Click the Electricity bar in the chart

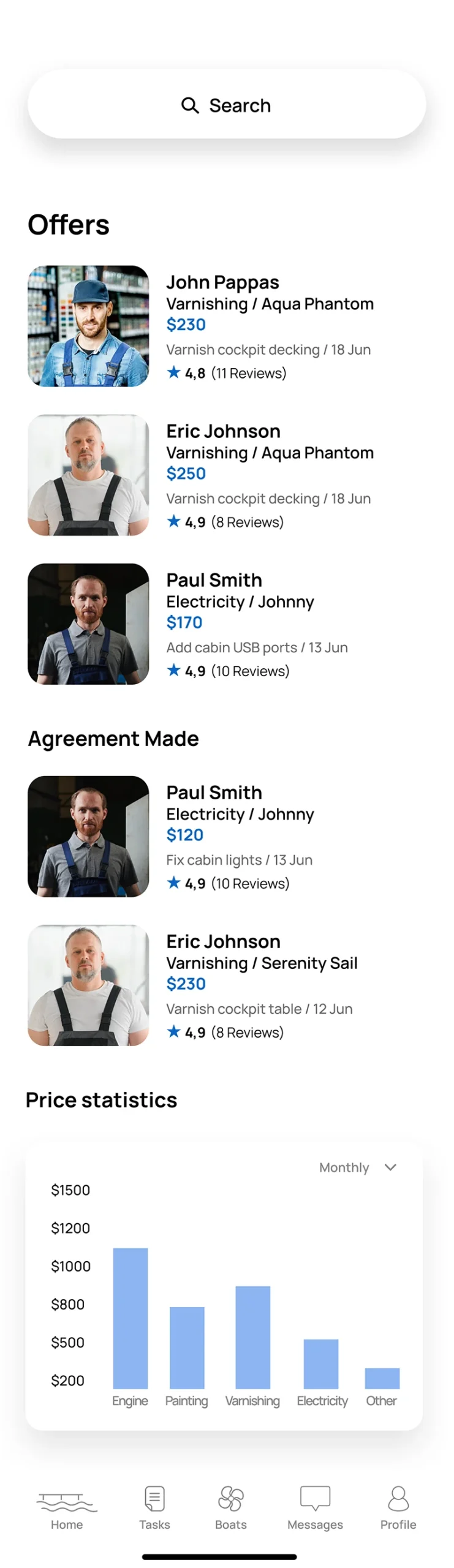(x=321, y=1363)
